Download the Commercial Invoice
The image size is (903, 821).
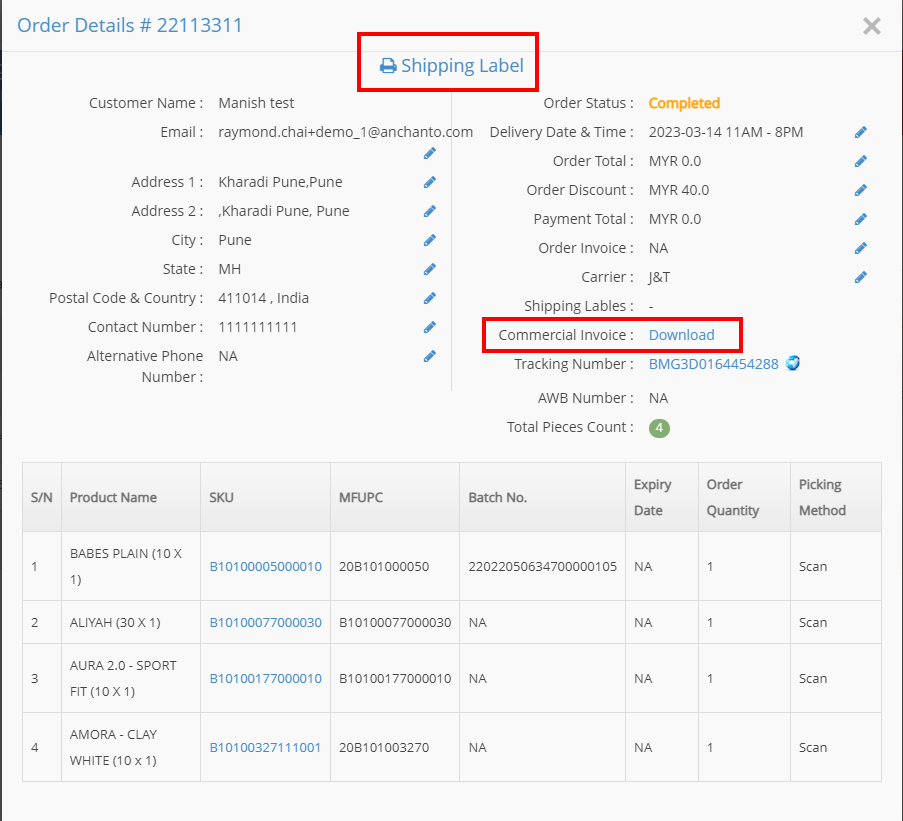(681, 335)
